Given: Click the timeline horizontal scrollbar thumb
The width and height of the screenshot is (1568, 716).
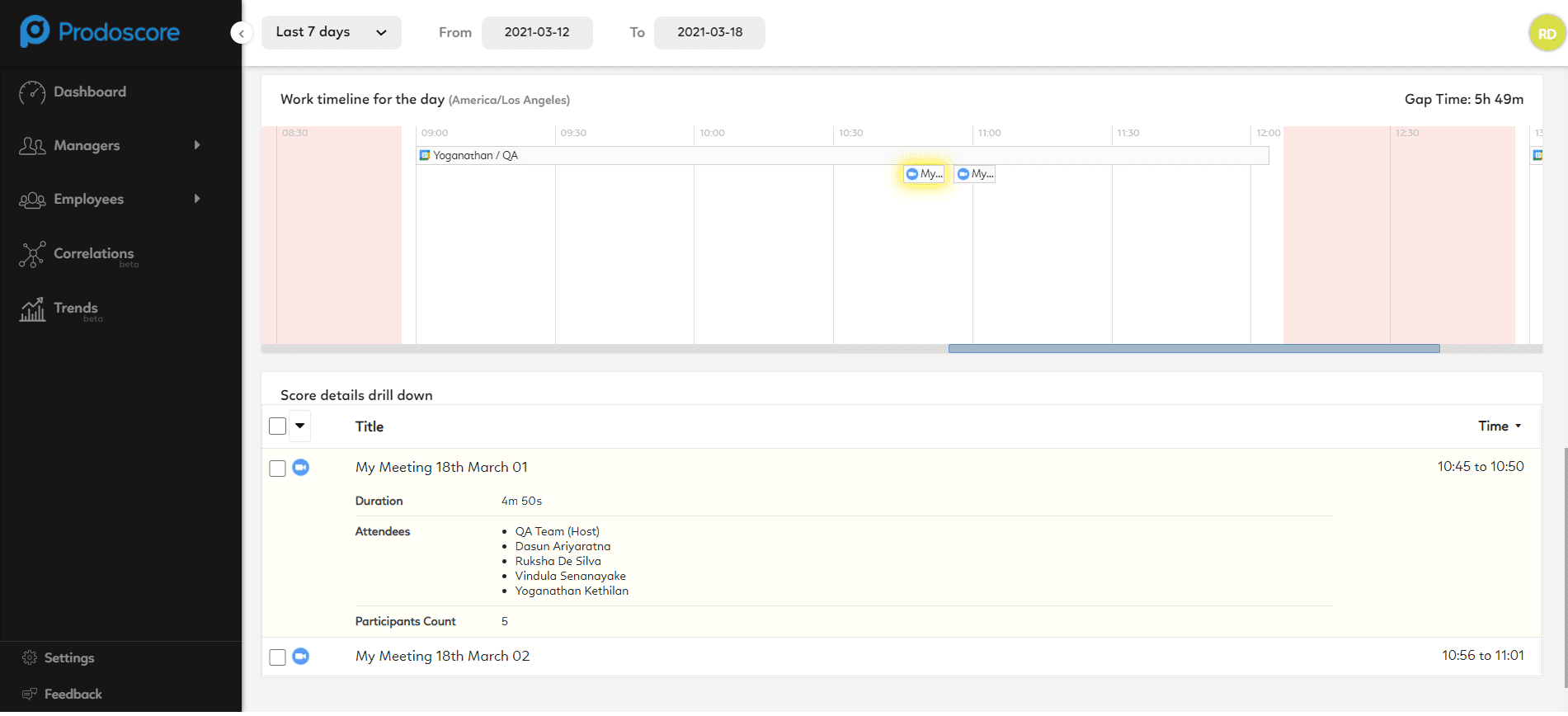Looking at the screenshot, I should pyautogui.click(x=1194, y=349).
